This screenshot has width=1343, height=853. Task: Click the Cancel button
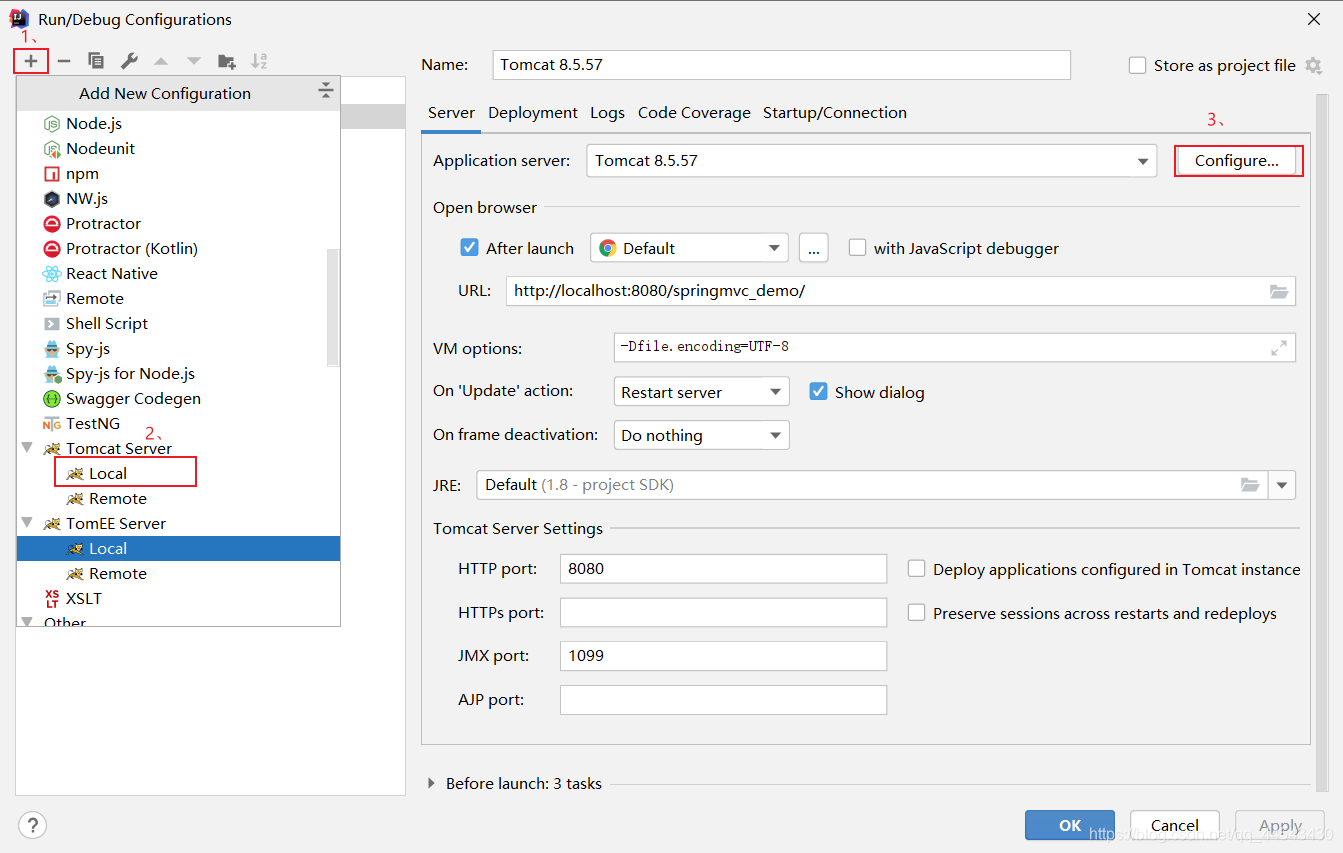pos(1175,825)
